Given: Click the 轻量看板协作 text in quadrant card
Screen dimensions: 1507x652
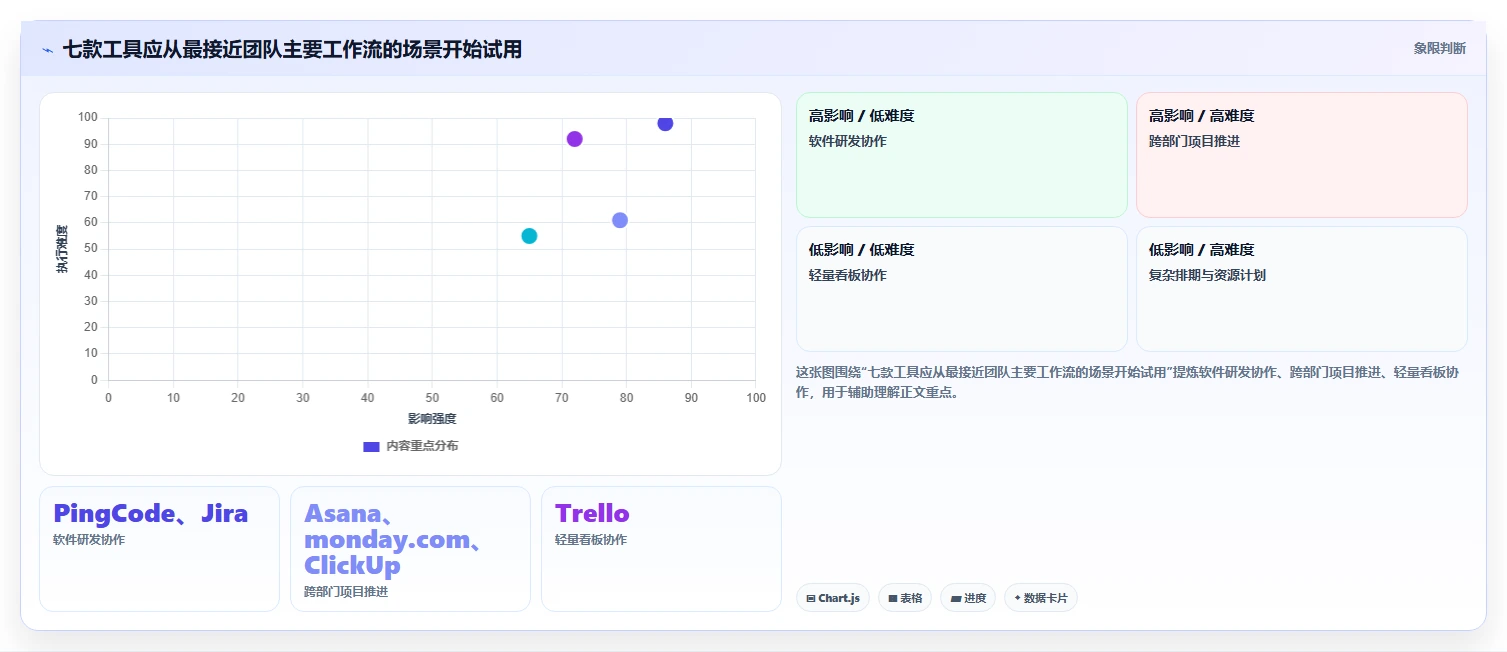Looking at the screenshot, I should click(x=848, y=275).
